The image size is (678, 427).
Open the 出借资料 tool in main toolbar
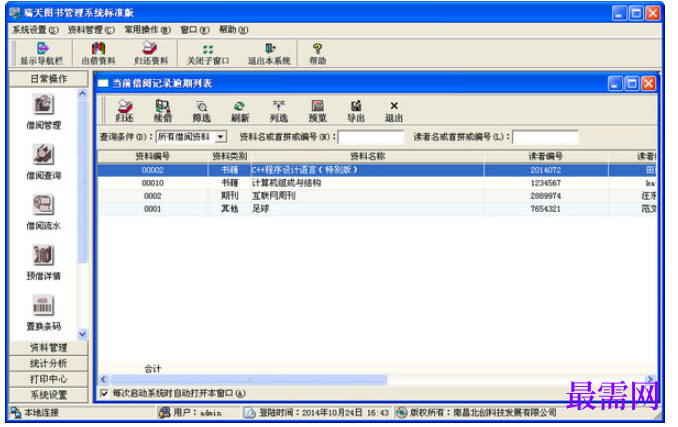tap(99, 48)
